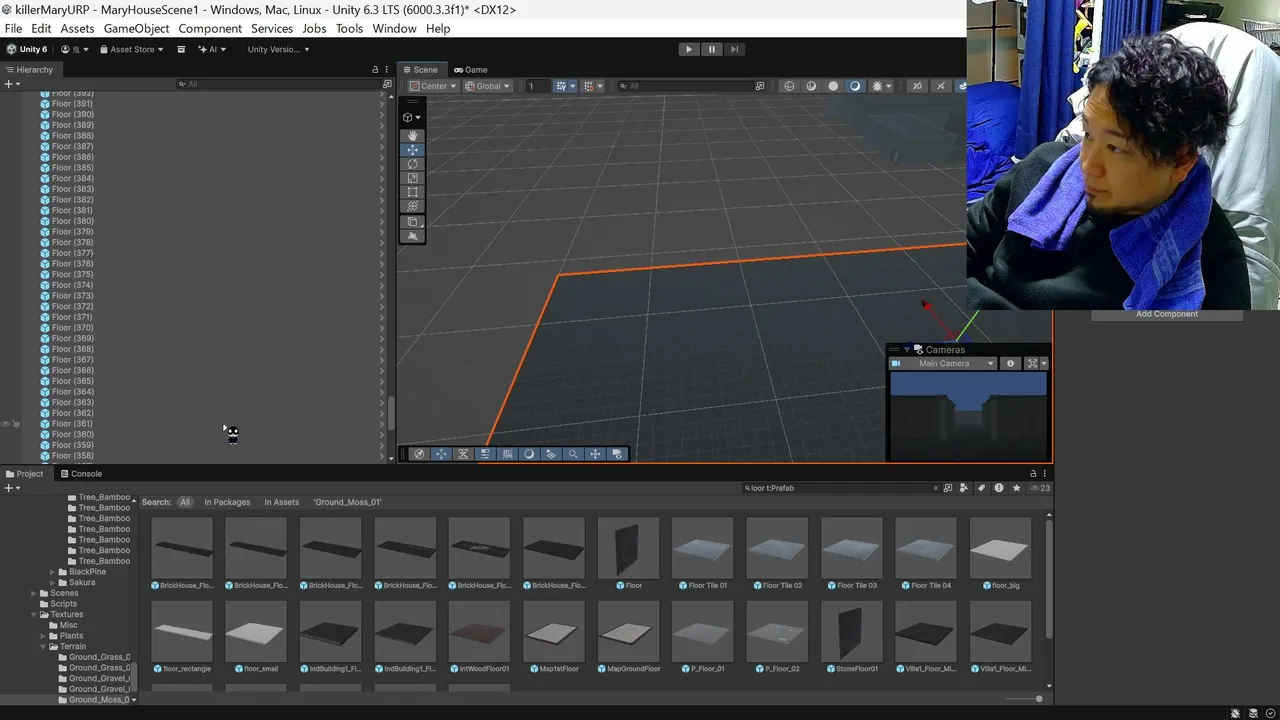Open the account dropdown beside Unity 6

click(75, 49)
